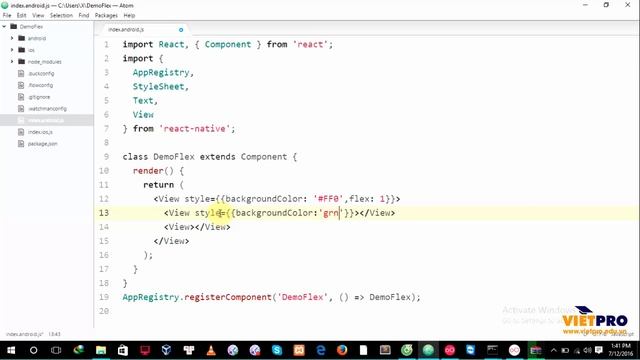Switch to the Atom icon on taskbar
Image resolution: width=640 pixels, height=360 pixels.
coord(428,350)
